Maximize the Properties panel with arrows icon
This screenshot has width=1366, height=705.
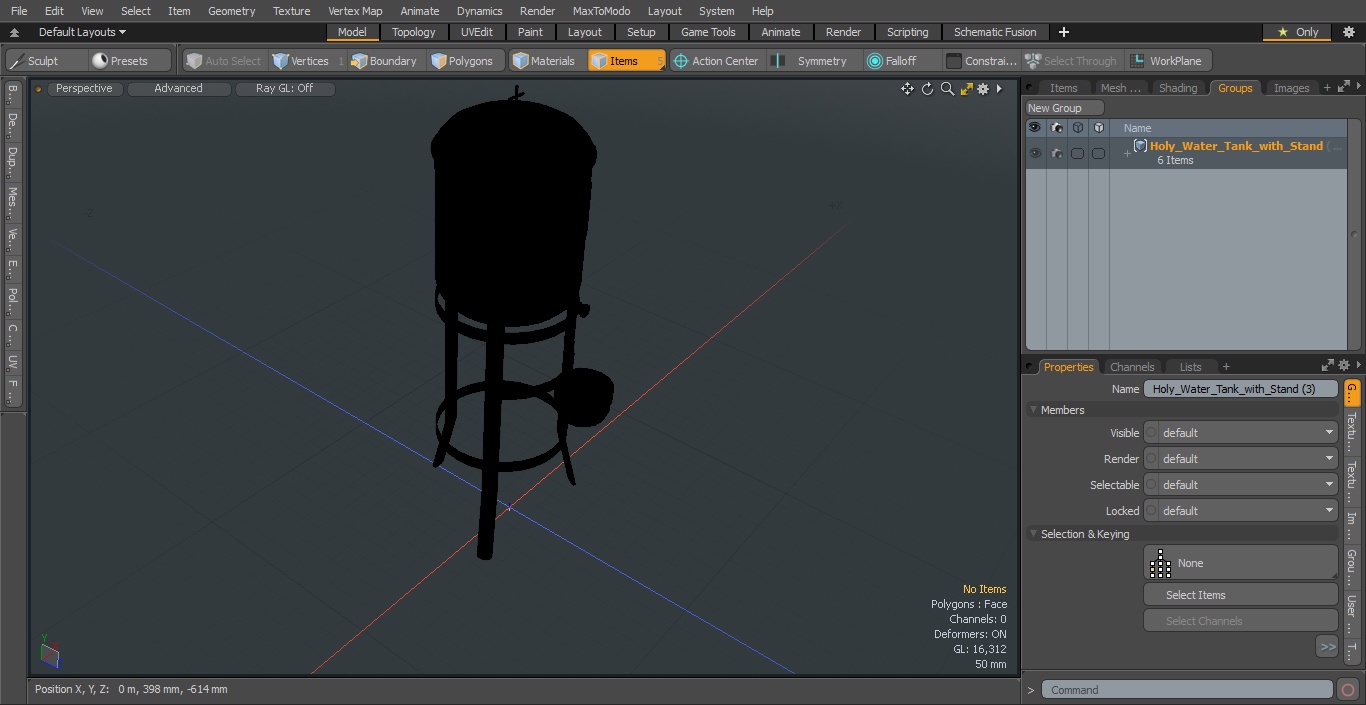pos(1328,366)
